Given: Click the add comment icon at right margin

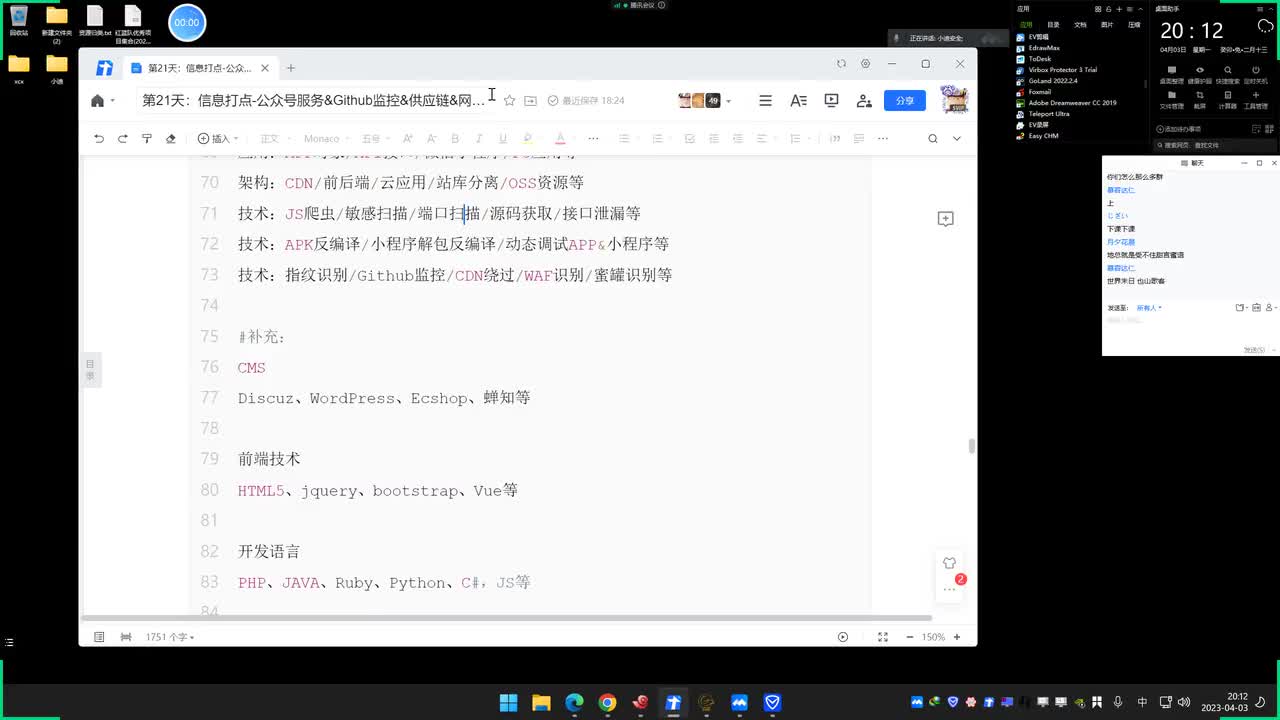Looking at the screenshot, I should (945, 219).
